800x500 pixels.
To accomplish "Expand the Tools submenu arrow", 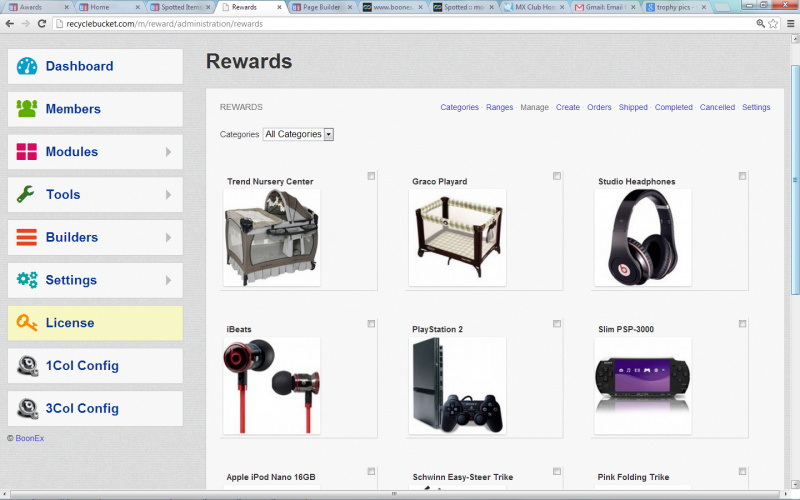I will click(168, 194).
